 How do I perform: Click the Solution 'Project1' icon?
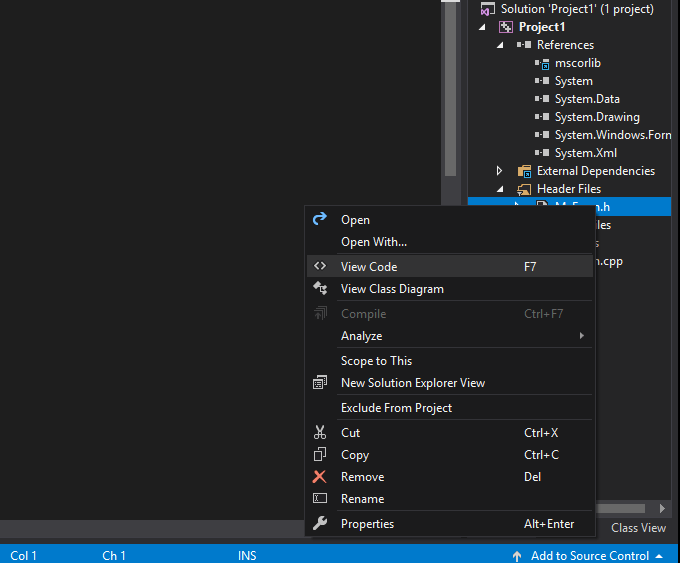click(487, 9)
